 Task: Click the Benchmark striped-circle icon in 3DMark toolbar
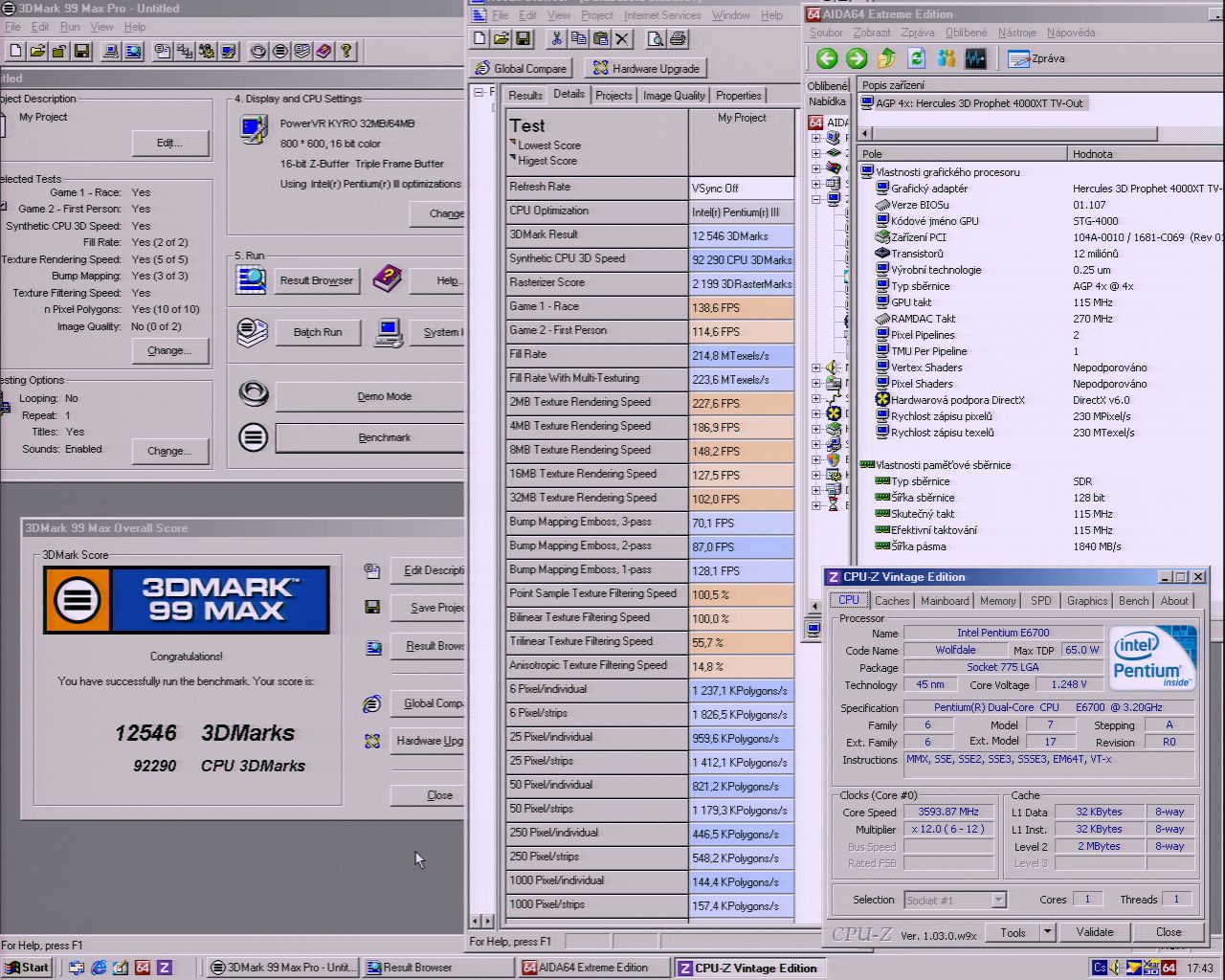coord(279,51)
